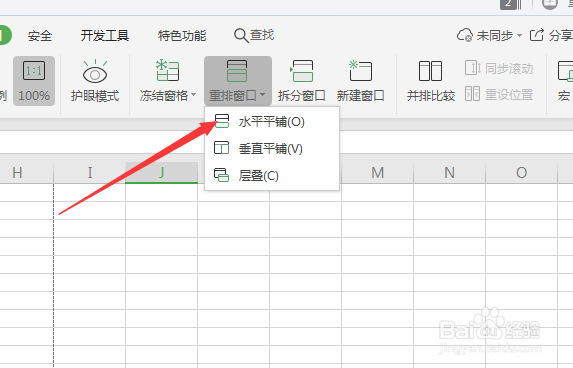
Task: Select column I header
Action: coord(90,172)
